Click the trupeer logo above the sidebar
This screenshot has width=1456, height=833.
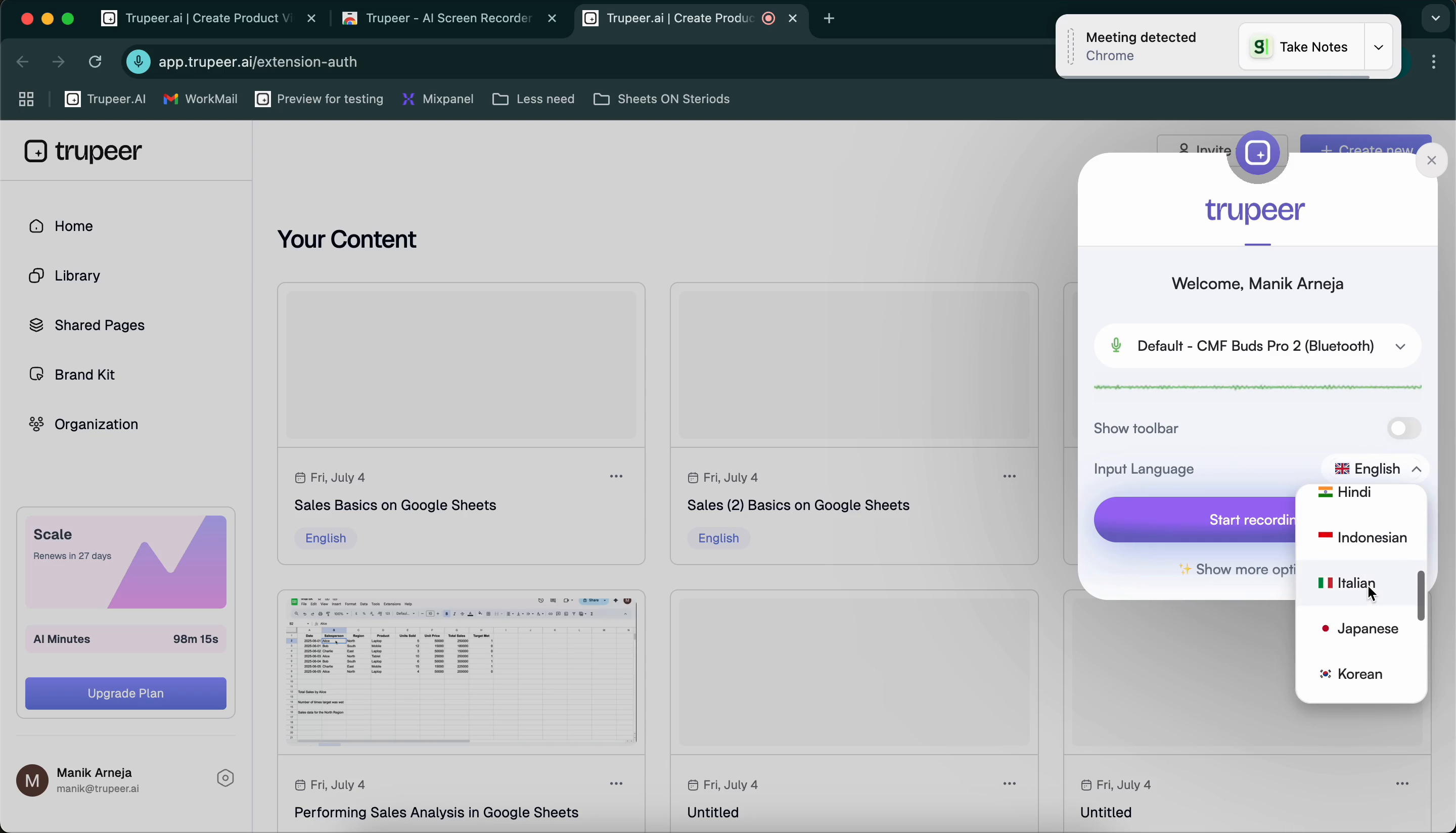[82, 151]
